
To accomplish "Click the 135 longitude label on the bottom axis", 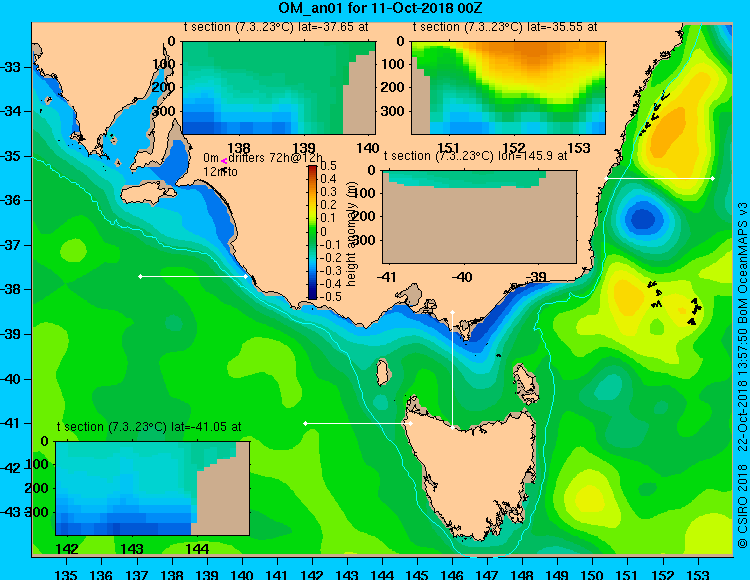I will (66, 576).
